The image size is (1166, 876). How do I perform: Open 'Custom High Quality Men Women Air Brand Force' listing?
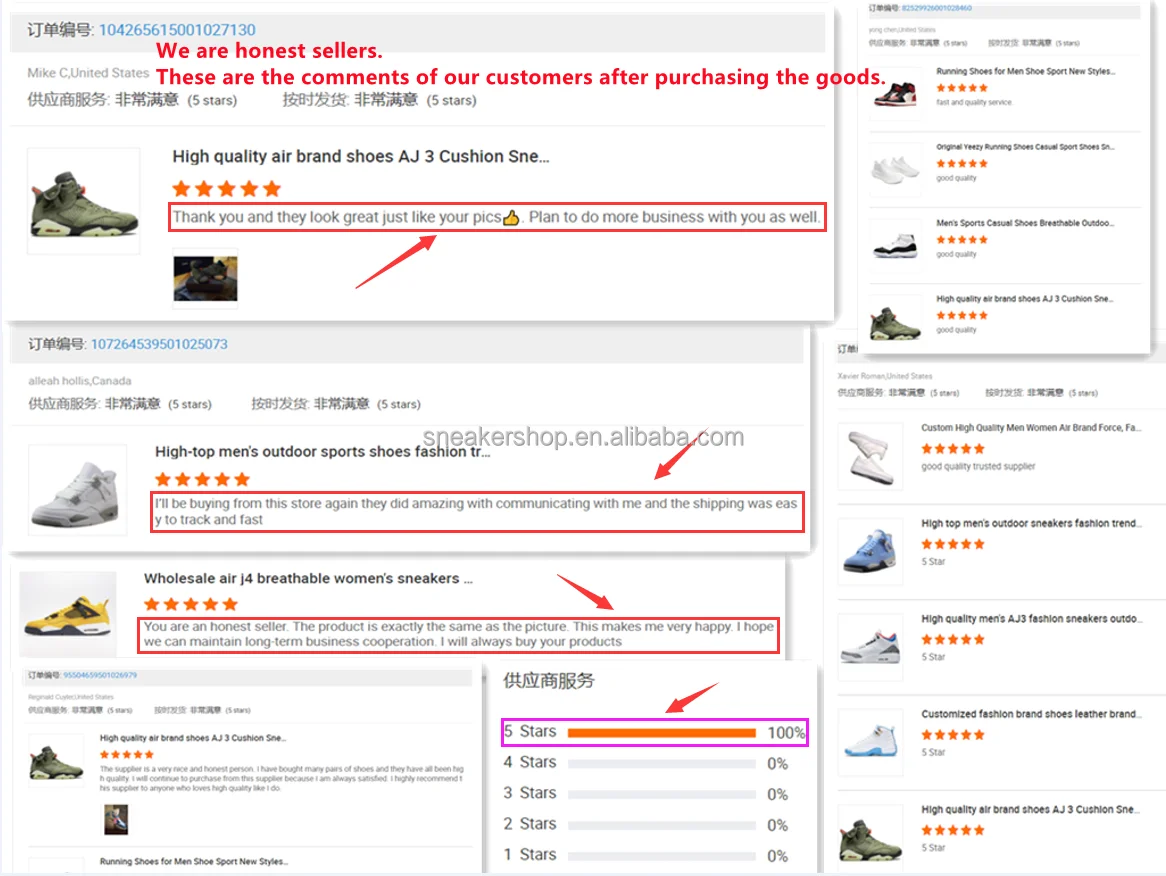point(1029,428)
